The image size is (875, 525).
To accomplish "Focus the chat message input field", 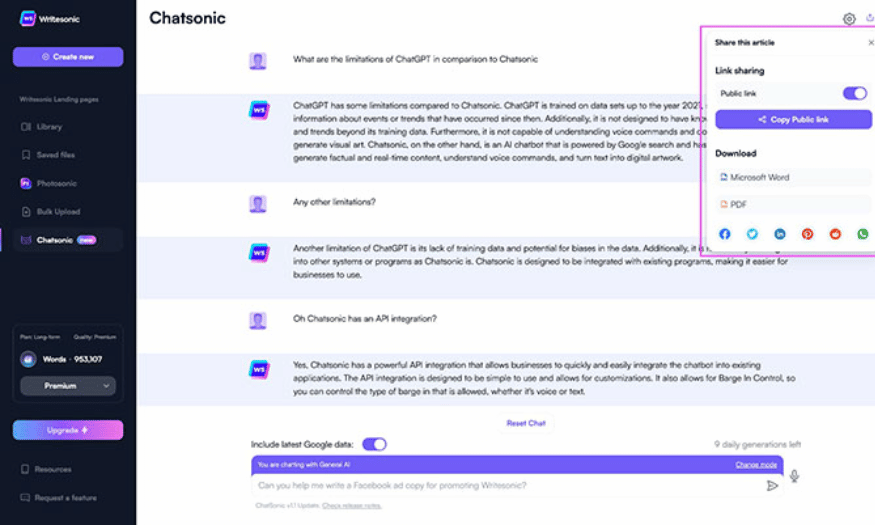I will [x=507, y=485].
